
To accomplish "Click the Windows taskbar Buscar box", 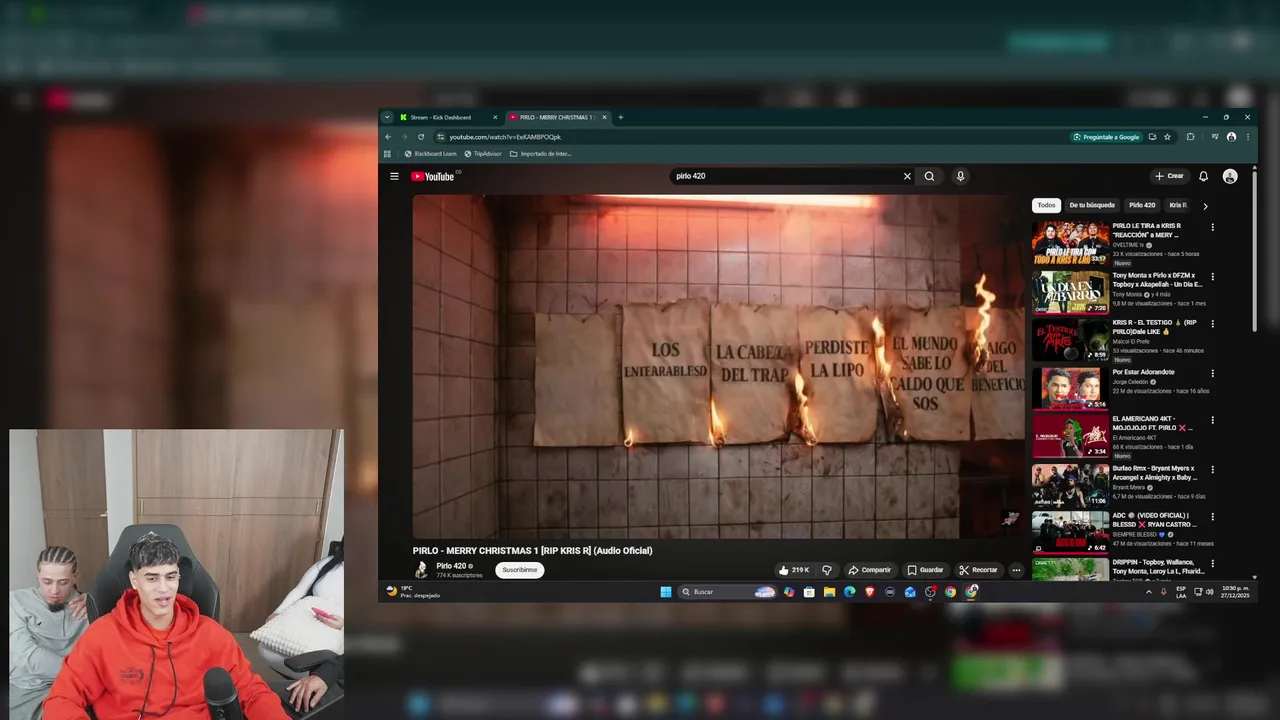I will (728, 592).
